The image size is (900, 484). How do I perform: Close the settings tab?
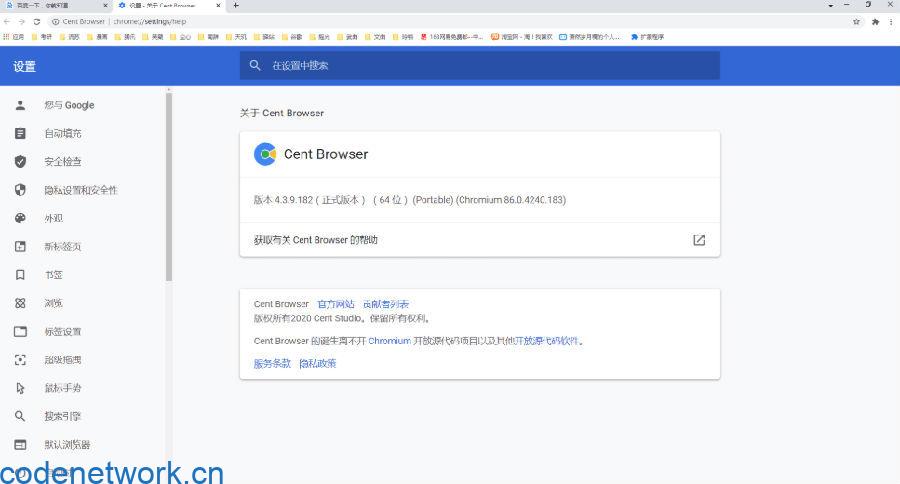(x=218, y=5)
